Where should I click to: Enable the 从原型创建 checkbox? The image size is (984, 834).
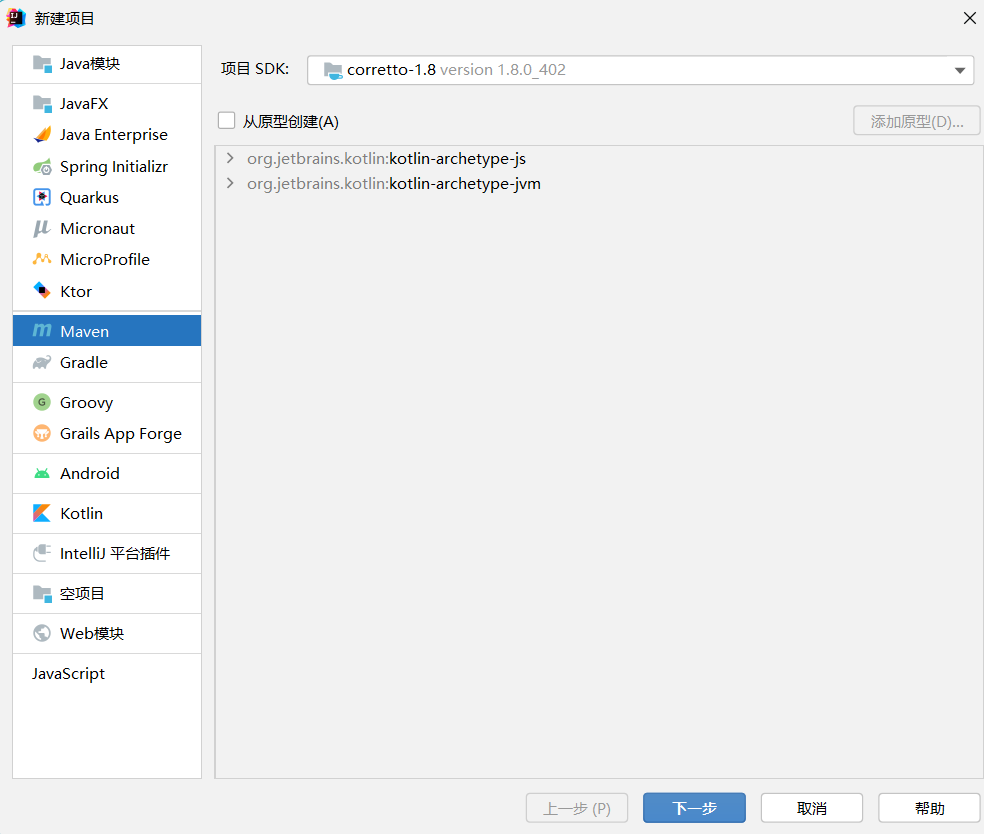click(226, 119)
